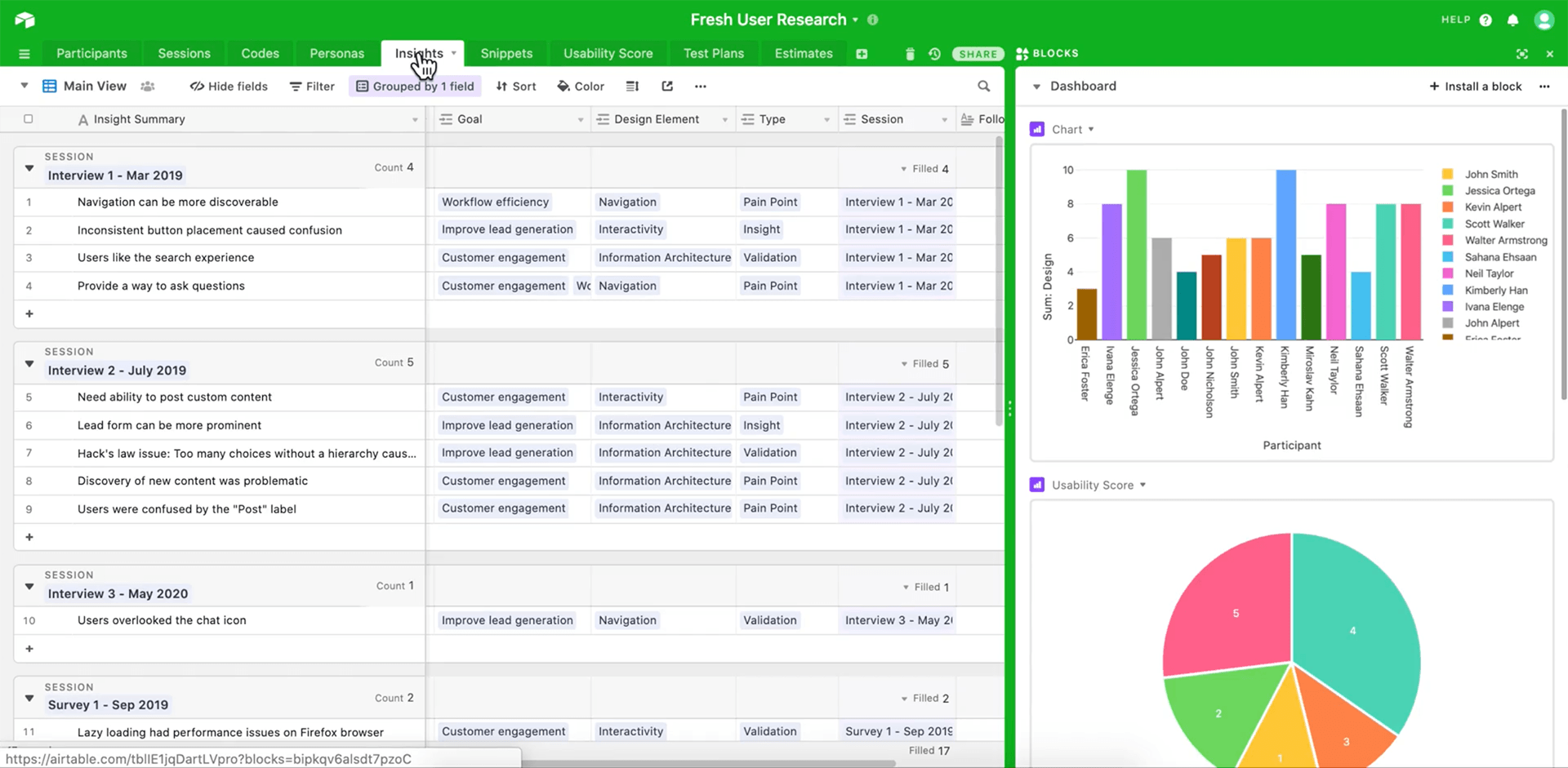Click the row height icon
The image size is (1568, 768).
point(632,87)
